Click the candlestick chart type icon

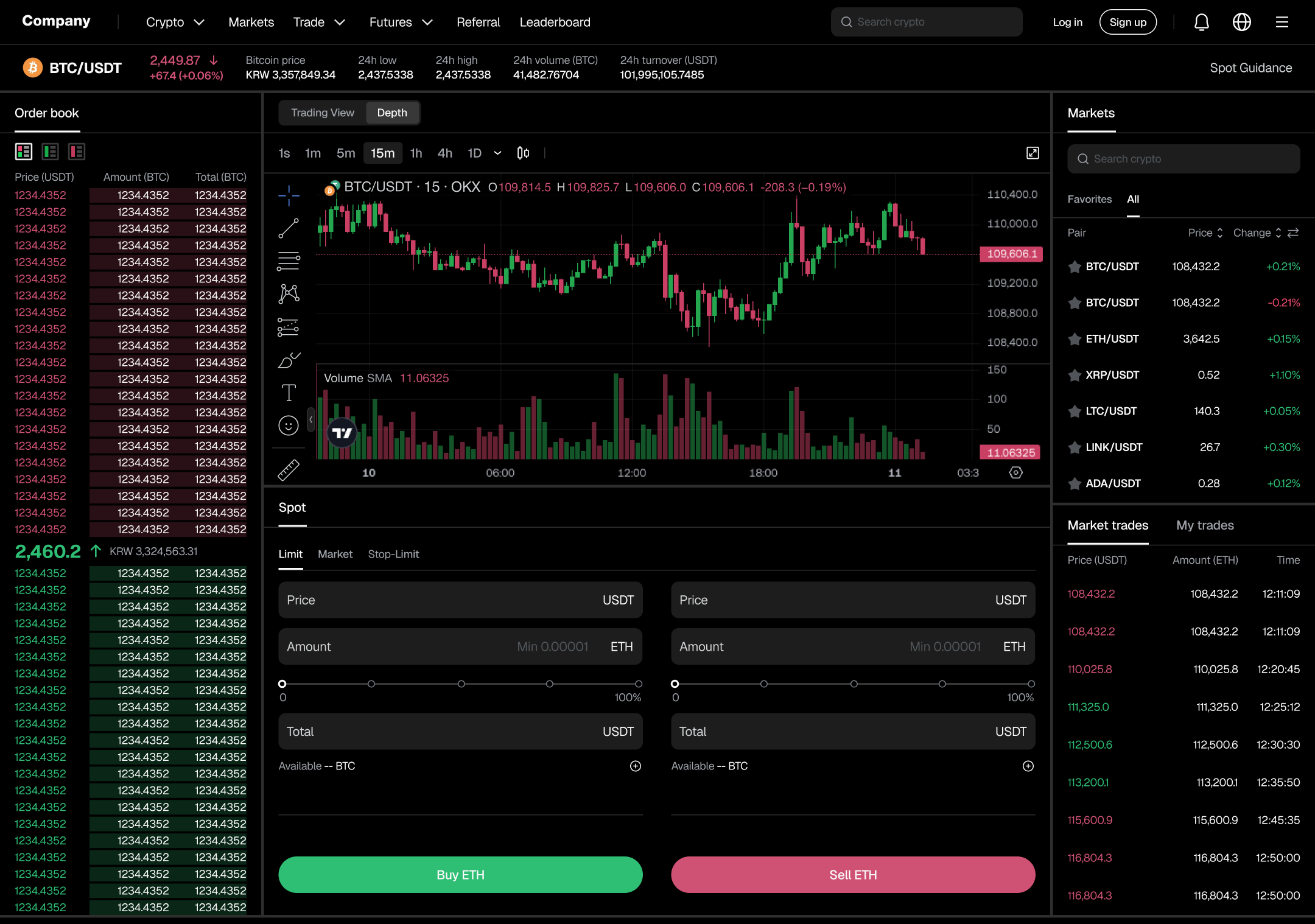(523, 153)
